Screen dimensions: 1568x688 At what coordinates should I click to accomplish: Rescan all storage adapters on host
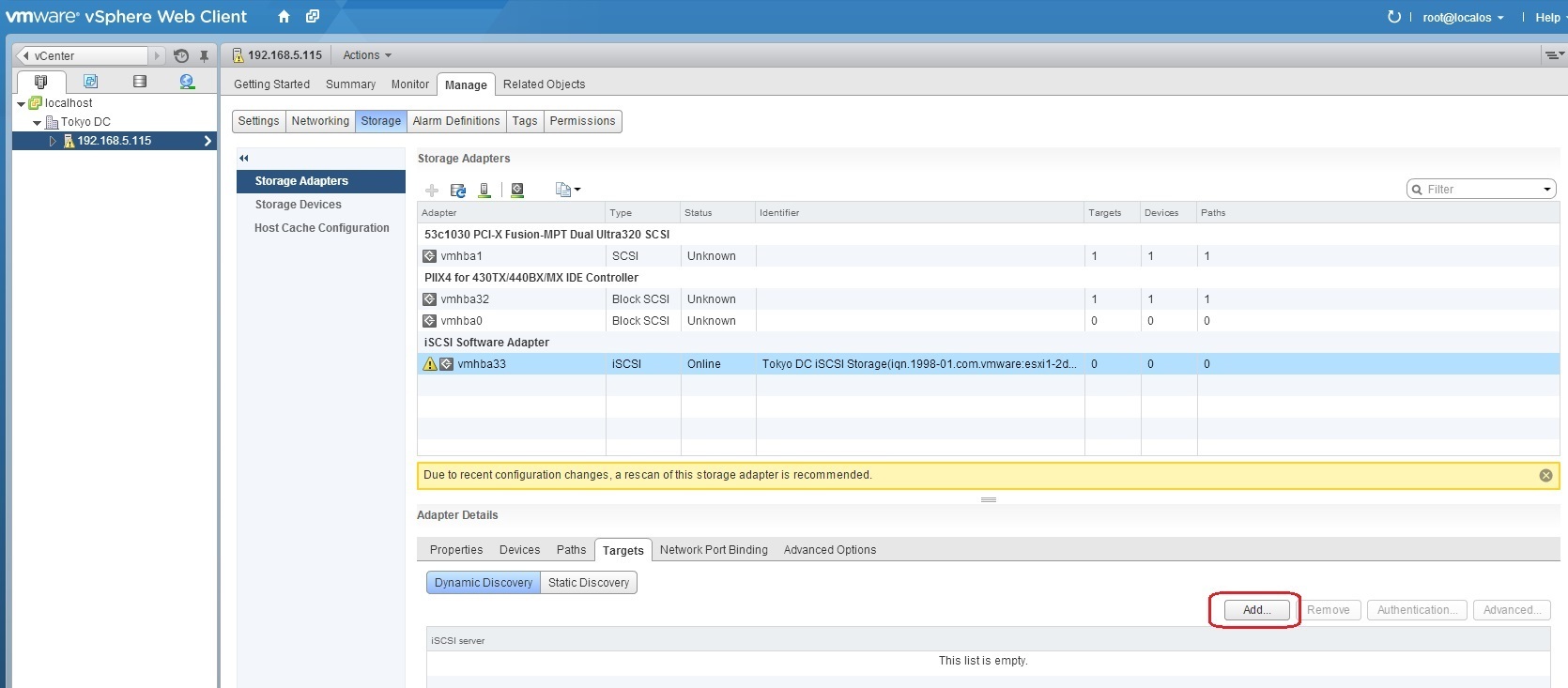coord(484,190)
